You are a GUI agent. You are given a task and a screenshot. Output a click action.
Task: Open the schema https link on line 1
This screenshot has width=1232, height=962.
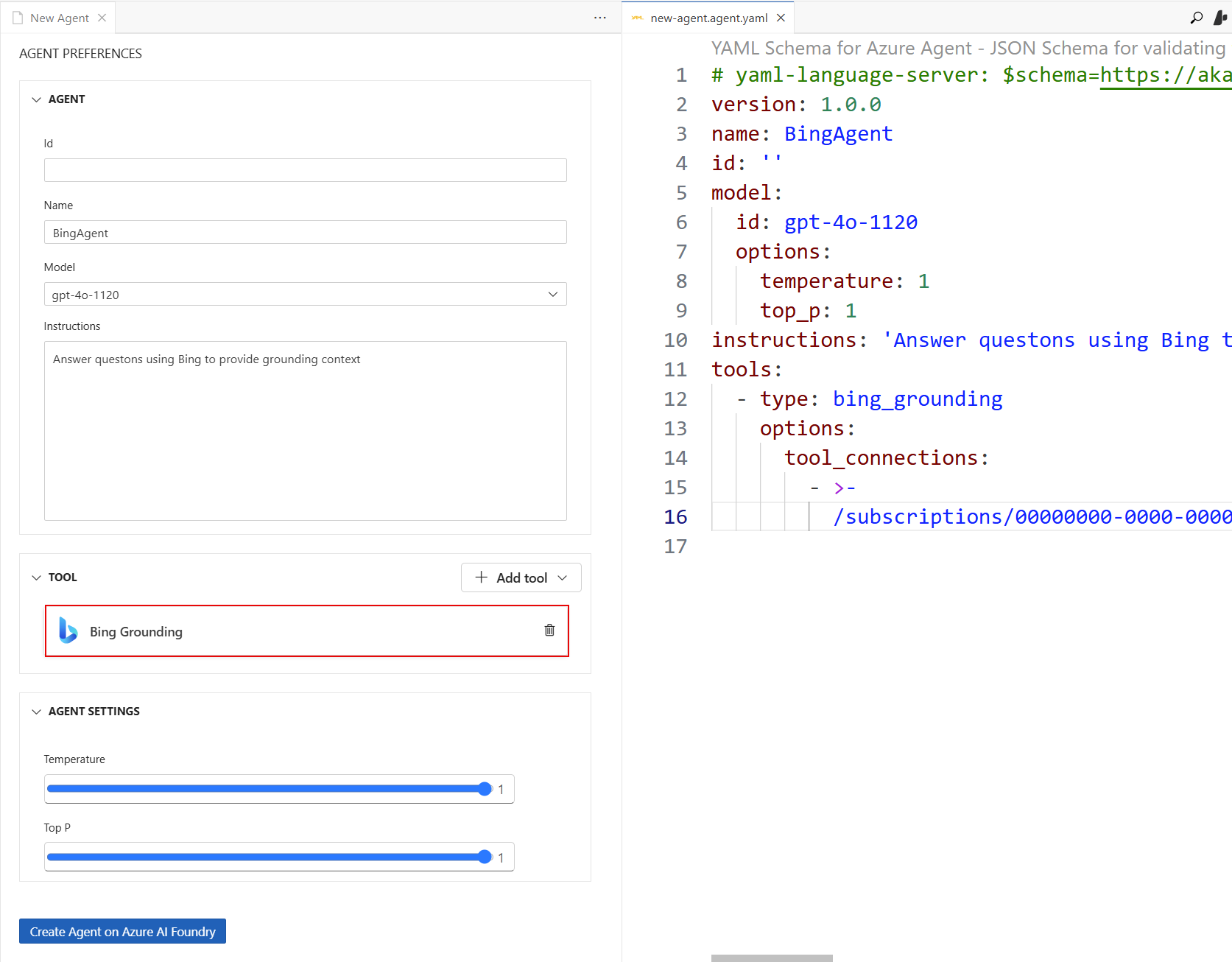point(1166,74)
